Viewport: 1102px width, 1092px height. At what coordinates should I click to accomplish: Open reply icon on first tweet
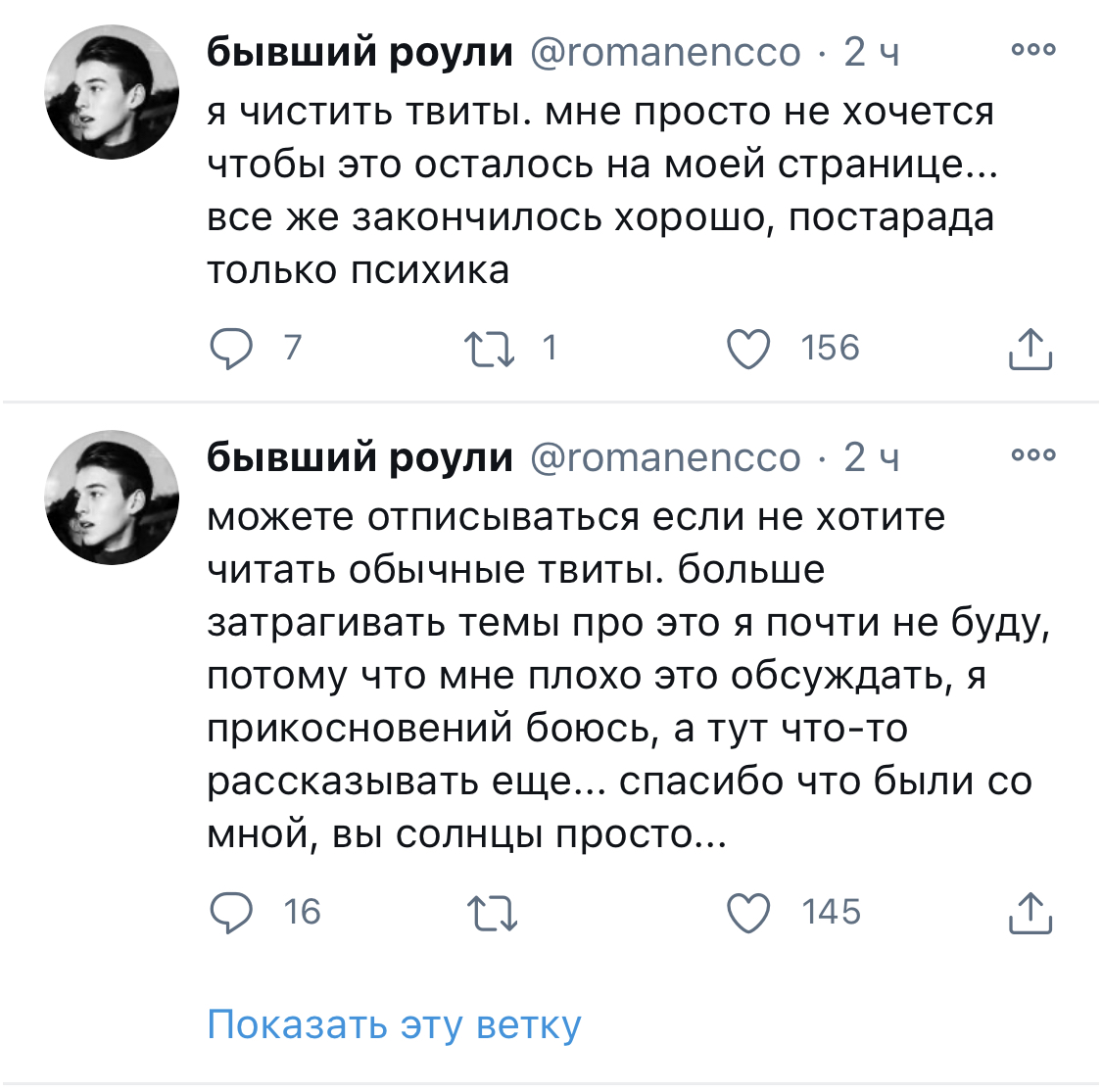230,349
